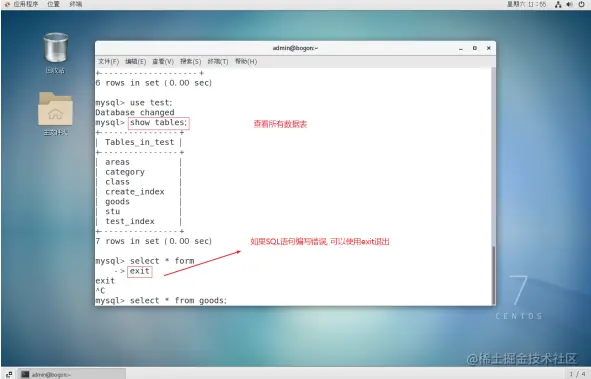Open the View (V) menu
The width and height of the screenshot is (591, 379).
coord(163,61)
